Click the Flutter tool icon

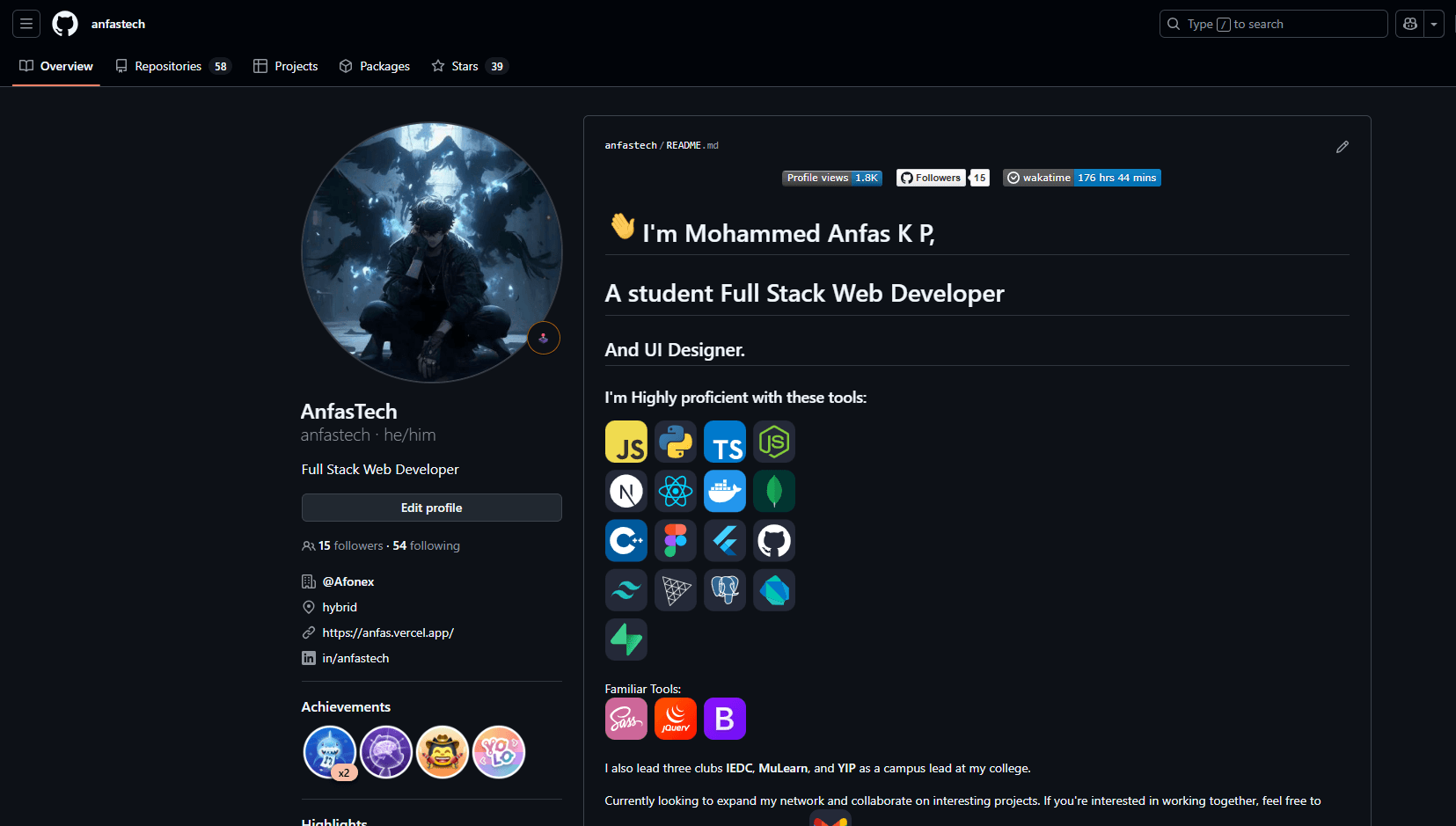pos(725,540)
